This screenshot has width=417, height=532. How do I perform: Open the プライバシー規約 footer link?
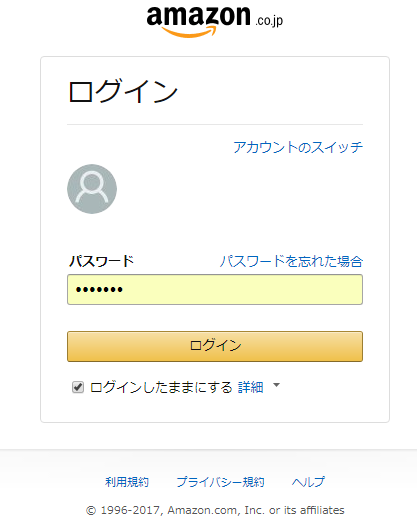[220, 482]
